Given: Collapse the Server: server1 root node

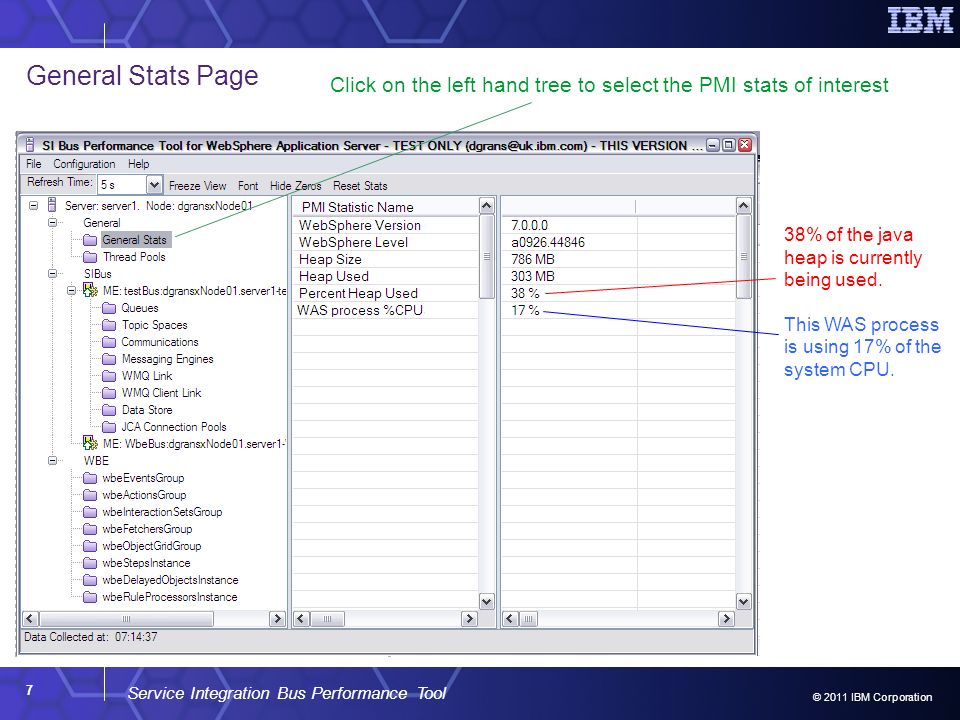Looking at the screenshot, I should [x=34, y=206].
